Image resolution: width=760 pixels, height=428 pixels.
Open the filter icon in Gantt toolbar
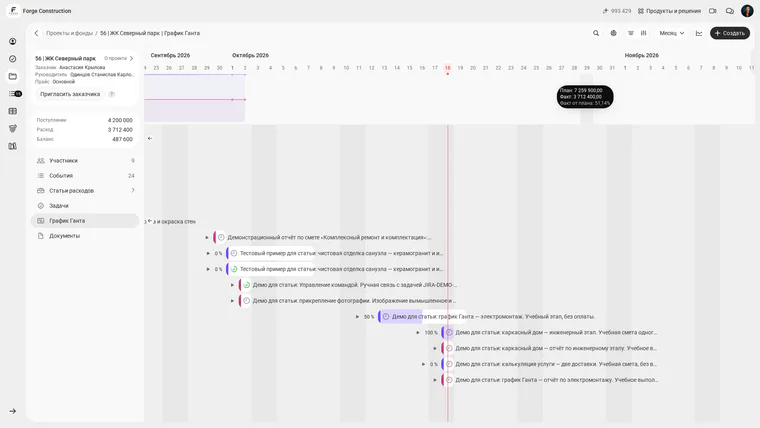click(631, 33)
